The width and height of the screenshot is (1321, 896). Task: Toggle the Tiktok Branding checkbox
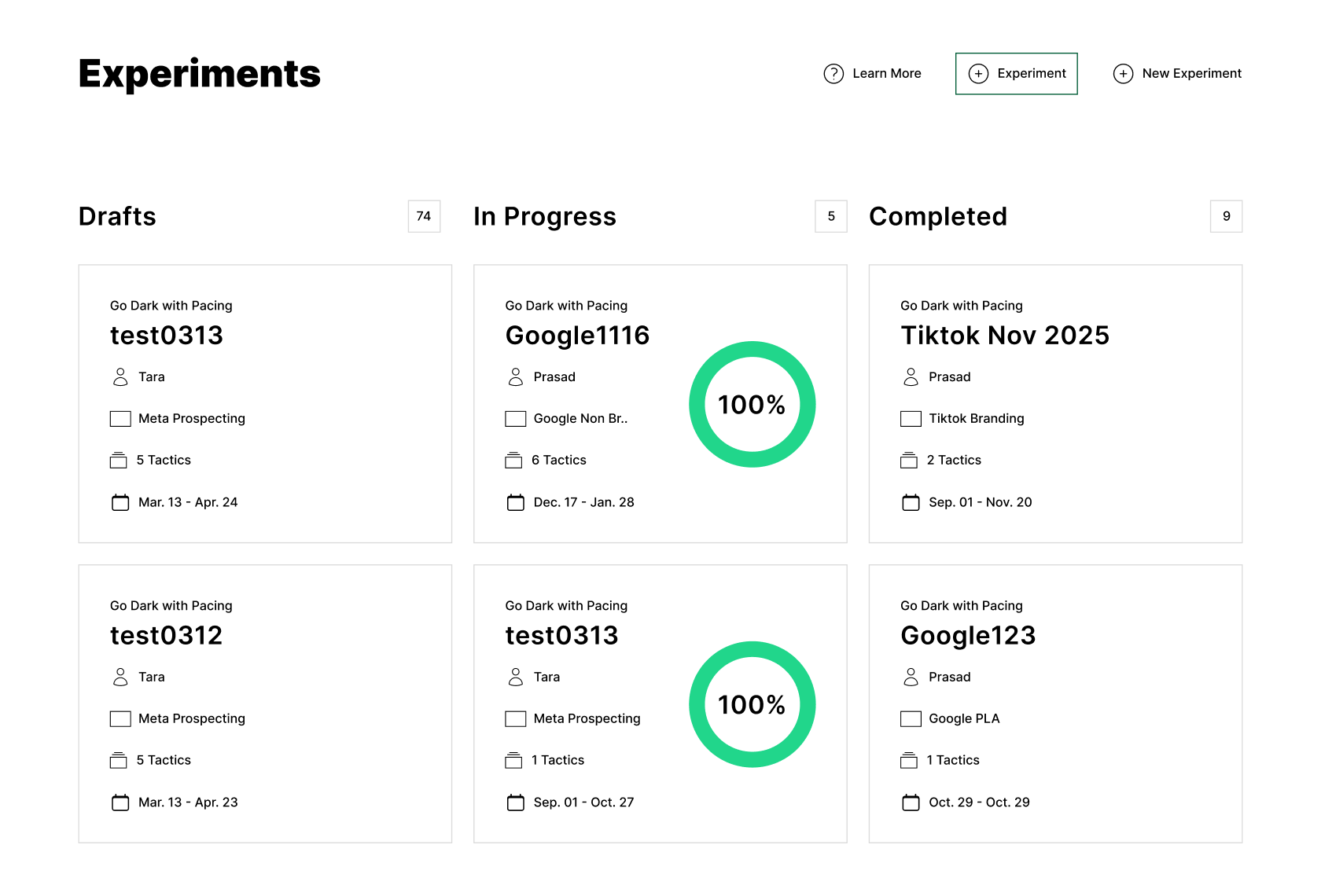click(x=911, y=418)
